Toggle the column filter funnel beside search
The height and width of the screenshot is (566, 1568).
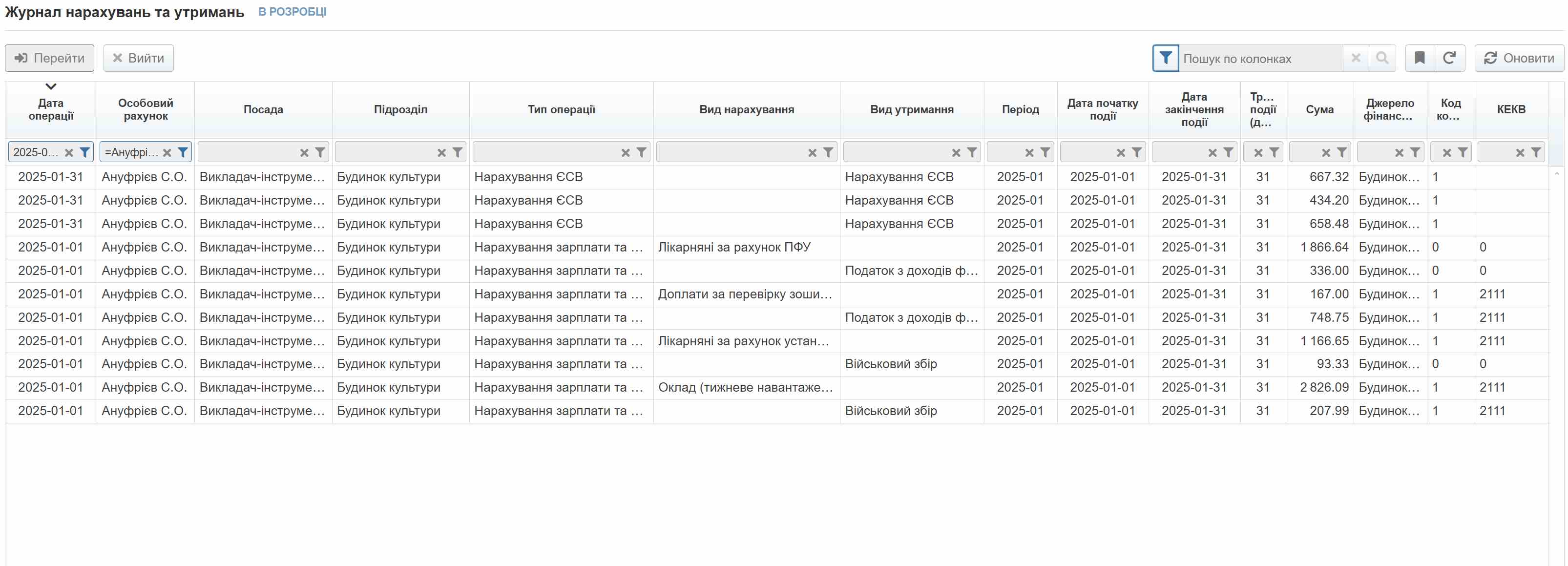tap(1165, 58)
